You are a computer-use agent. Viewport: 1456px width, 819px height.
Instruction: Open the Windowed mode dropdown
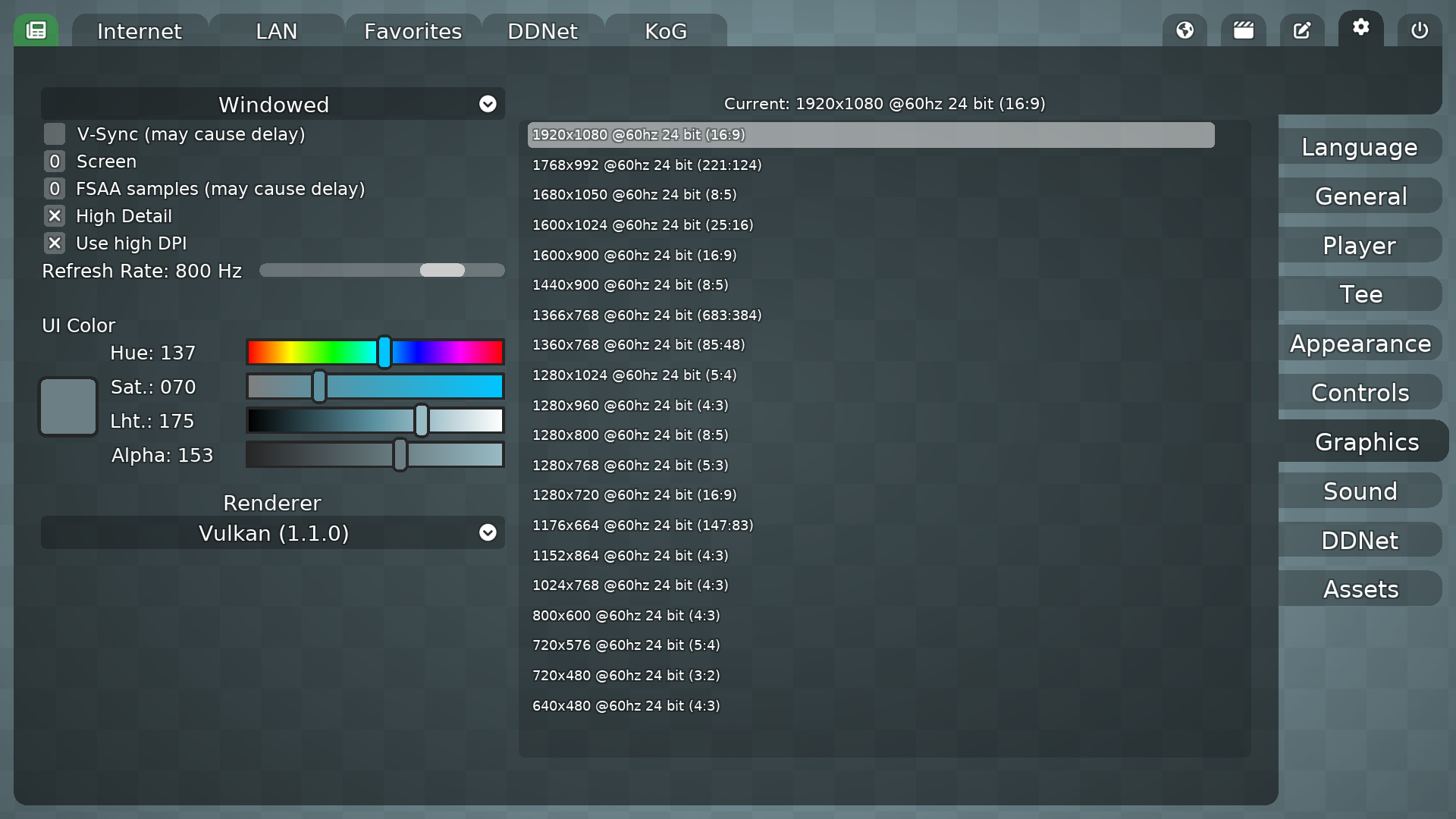(x=273, y=104)
